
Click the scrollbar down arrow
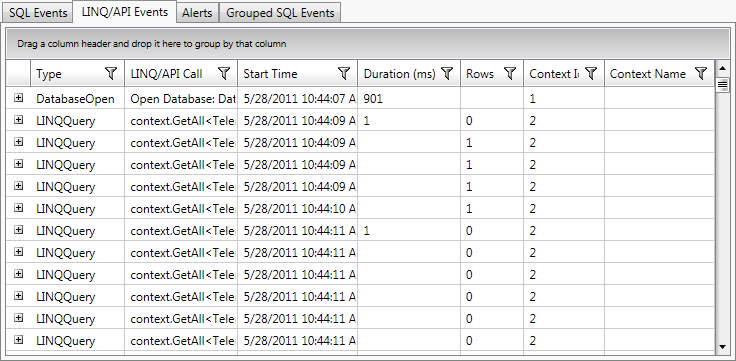point(722,347)
